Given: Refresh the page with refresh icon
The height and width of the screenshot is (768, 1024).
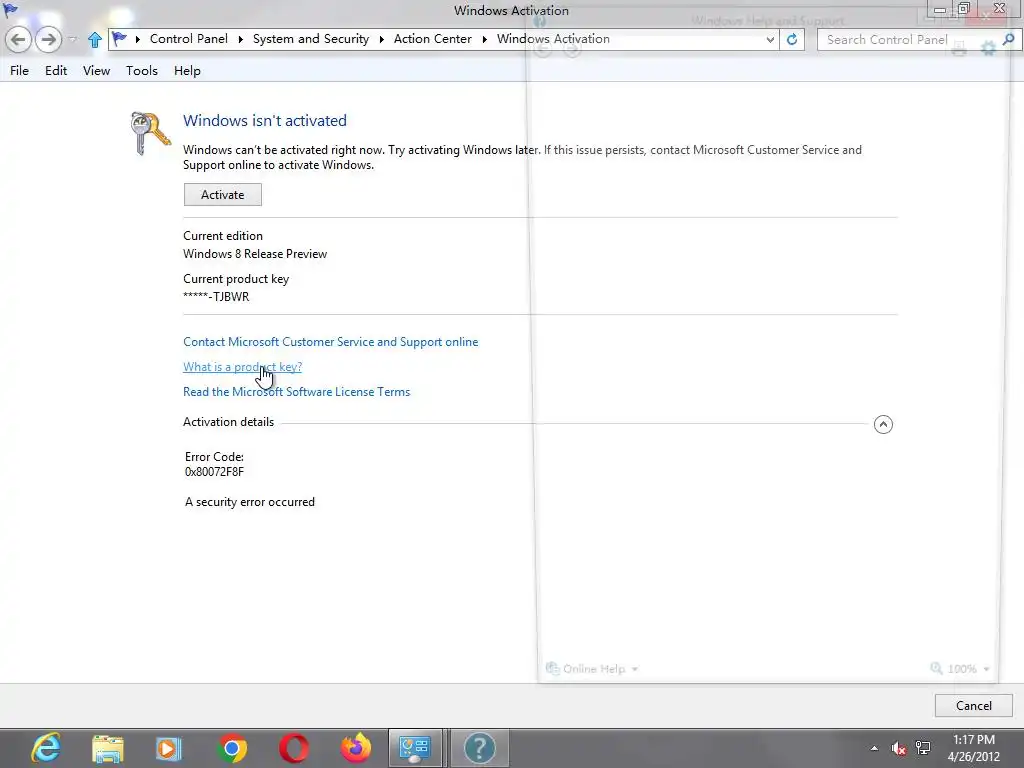Looking at the screenshot, I should click(x=792, y=40).
